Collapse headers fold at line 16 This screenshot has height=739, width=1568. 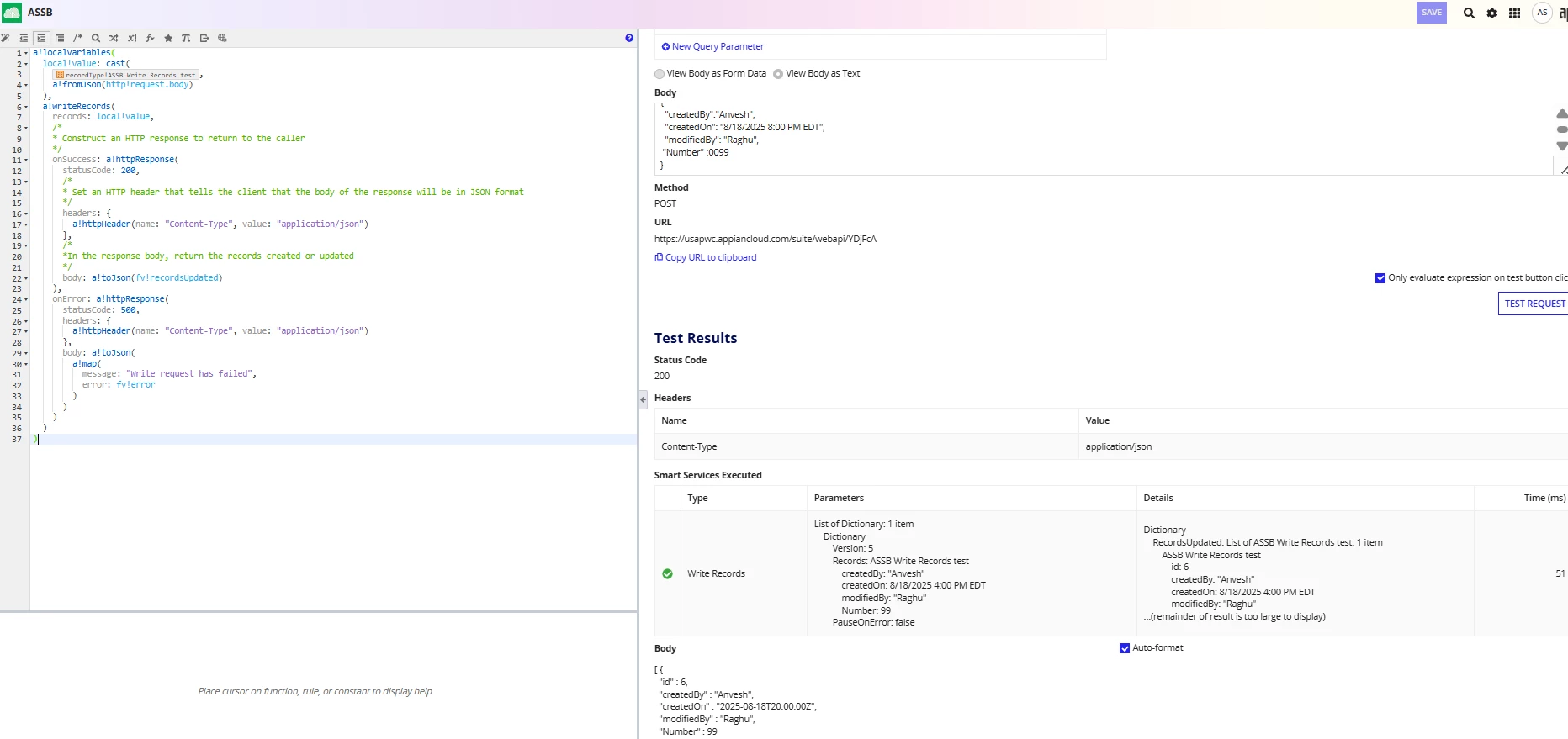click(x=26, y=214)
